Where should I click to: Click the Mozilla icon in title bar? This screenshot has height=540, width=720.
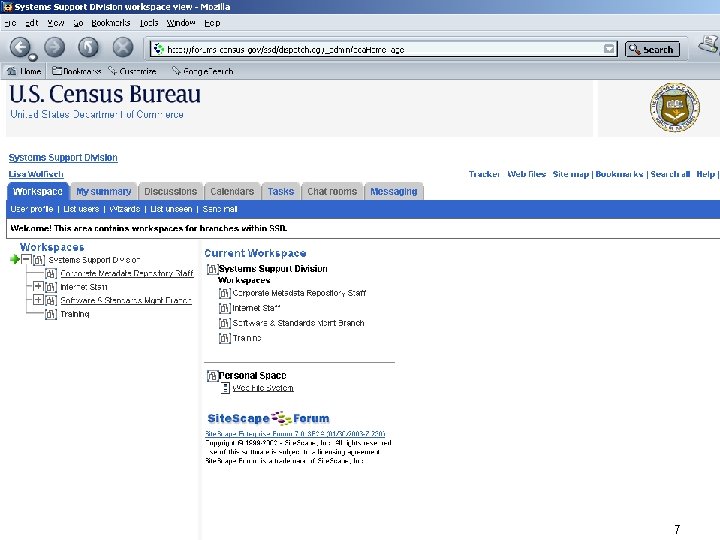[7, 6]
